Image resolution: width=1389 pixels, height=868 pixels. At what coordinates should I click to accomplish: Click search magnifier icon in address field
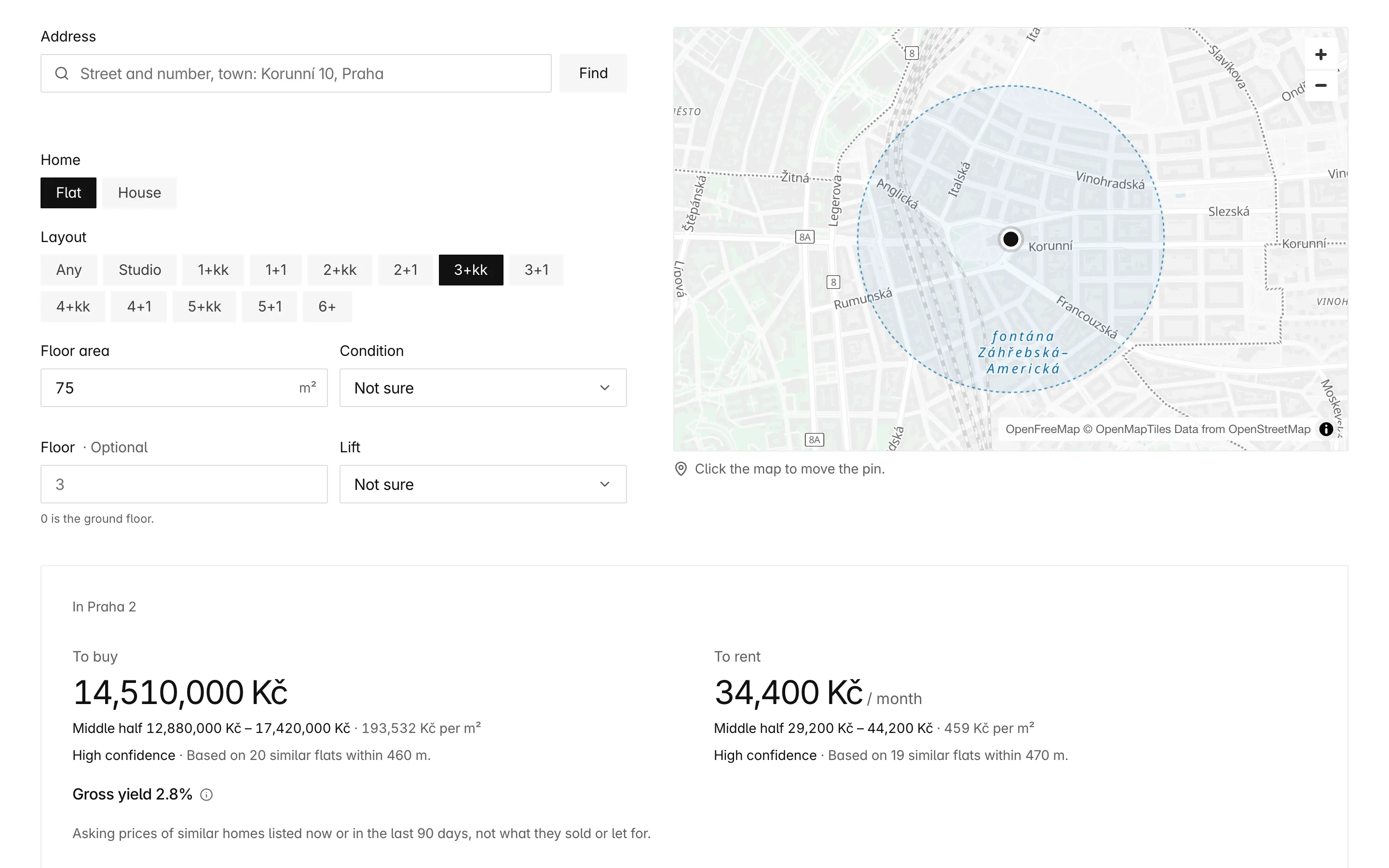click(x=62, y=73)
